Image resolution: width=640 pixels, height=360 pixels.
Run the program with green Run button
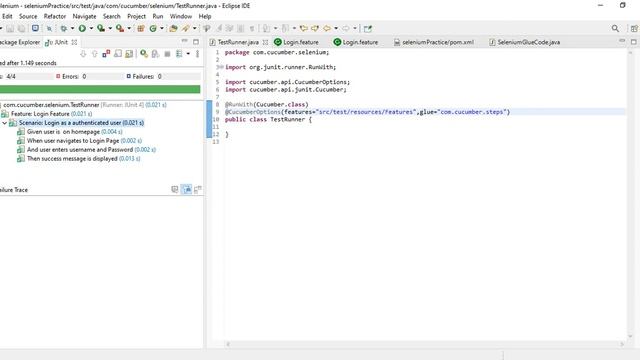point(82,28)
